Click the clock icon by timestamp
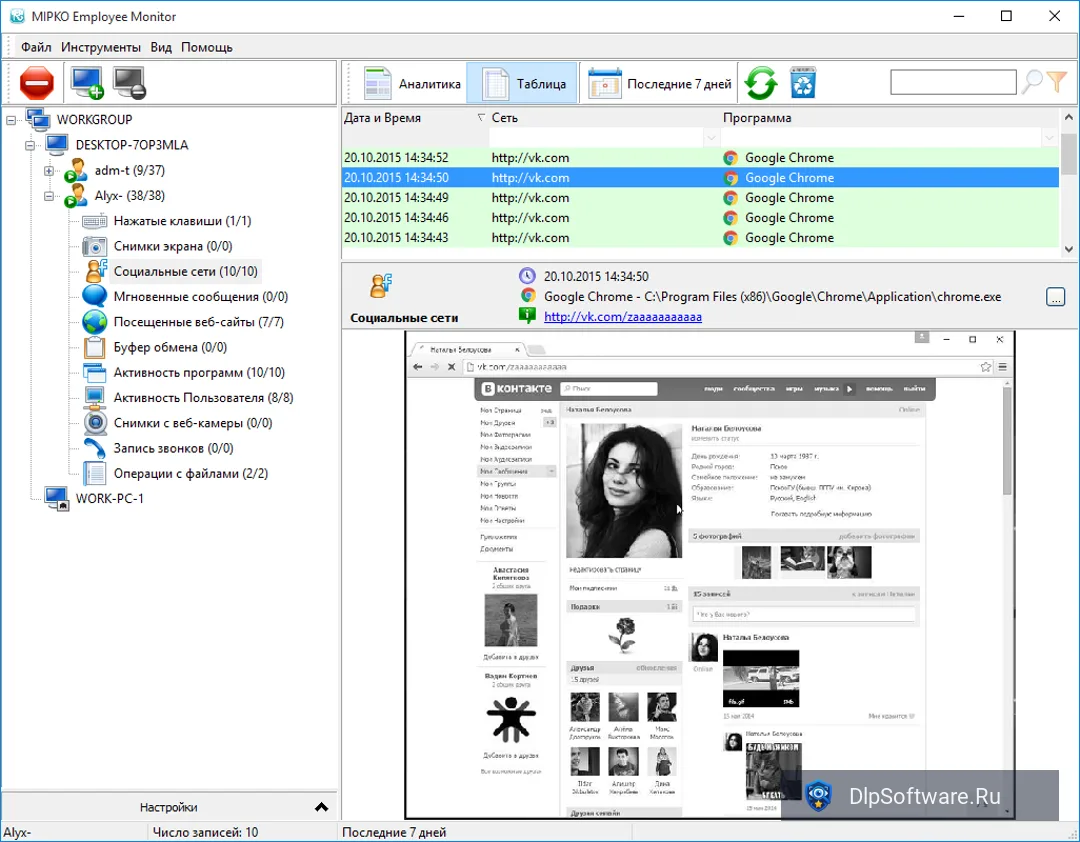Screen dimensions: 1080x842 point(527,276)
